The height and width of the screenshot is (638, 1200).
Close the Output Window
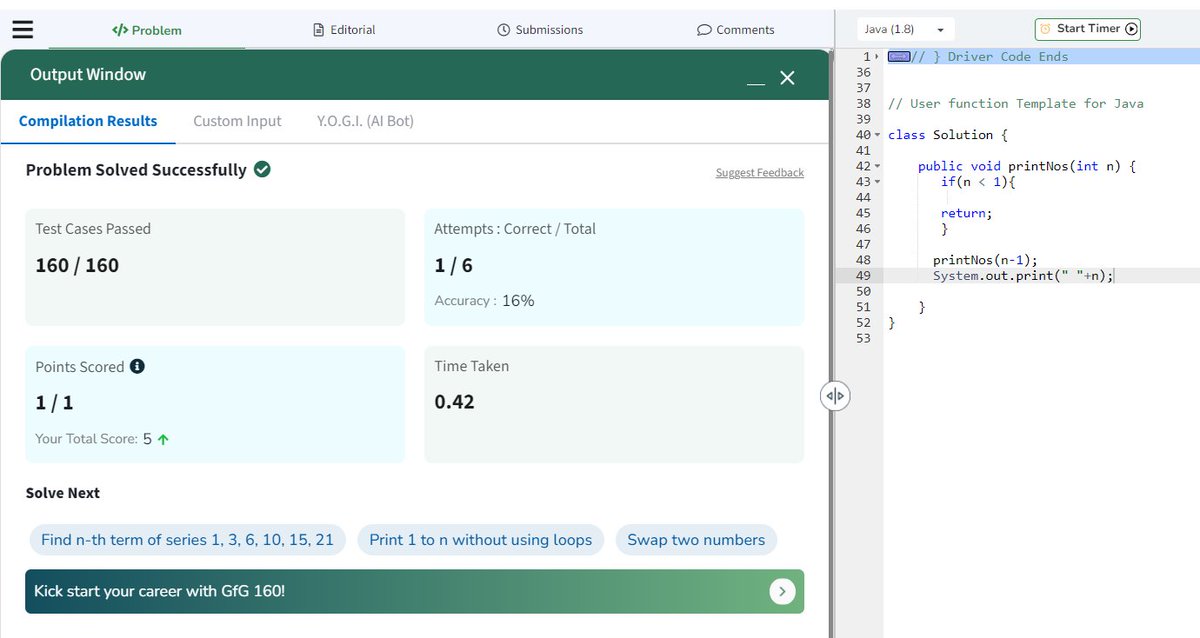[787, 78]
